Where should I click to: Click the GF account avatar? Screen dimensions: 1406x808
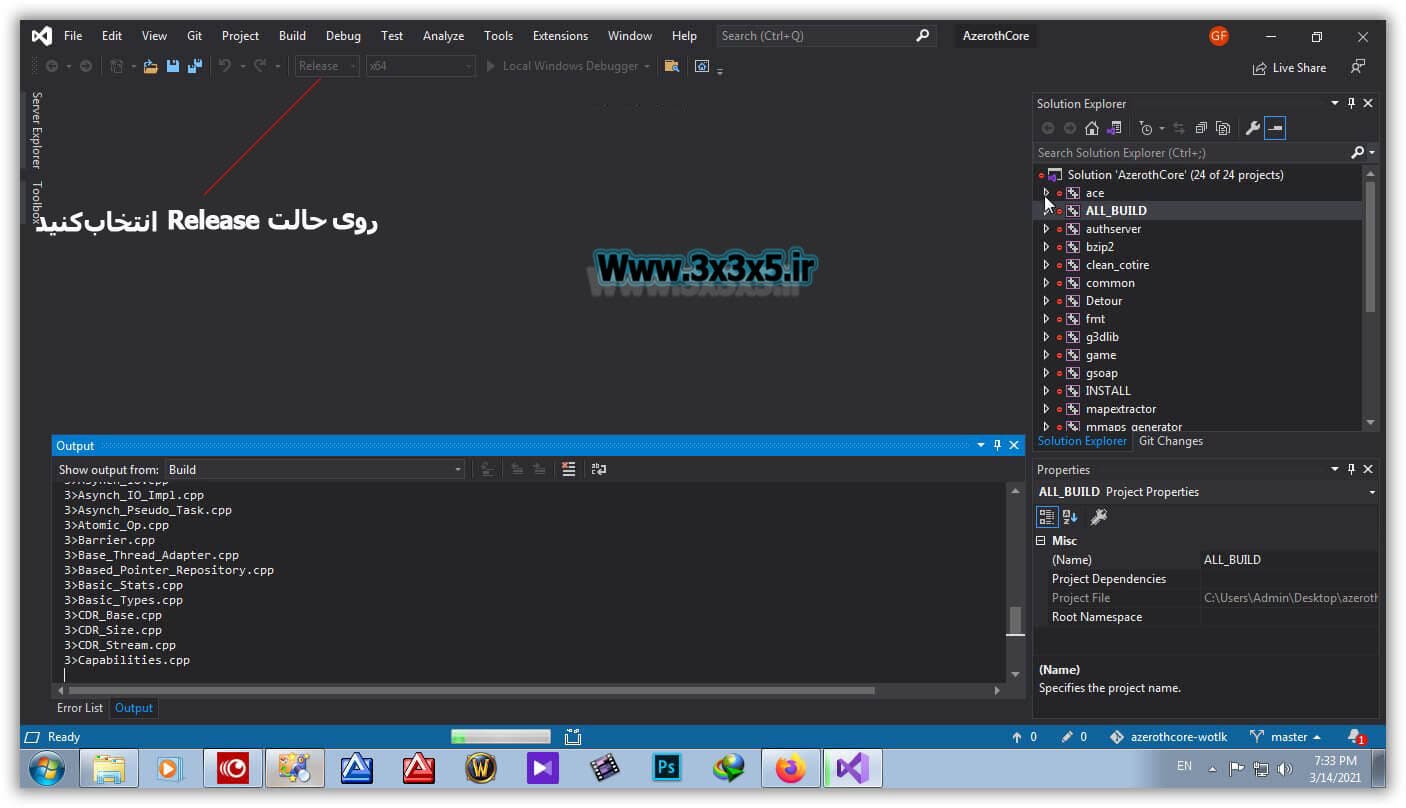pyautogui.click(x=1218, y=36)
